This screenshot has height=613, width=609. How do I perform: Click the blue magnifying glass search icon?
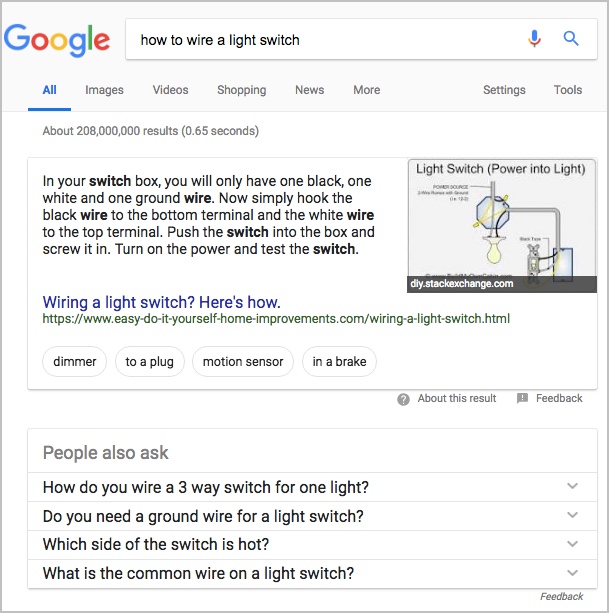(571, 39)
